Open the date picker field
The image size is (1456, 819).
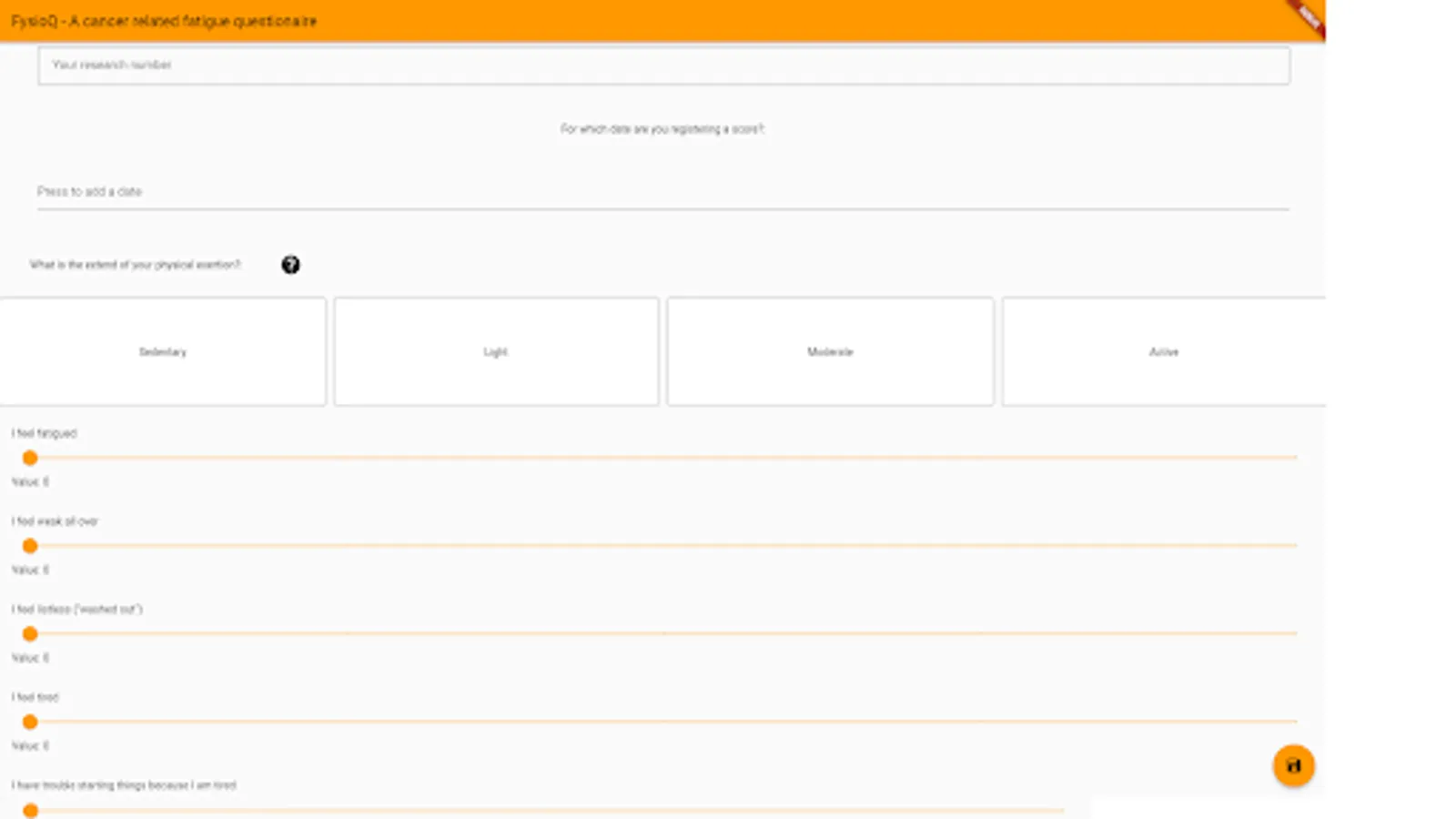click(663, 192)
